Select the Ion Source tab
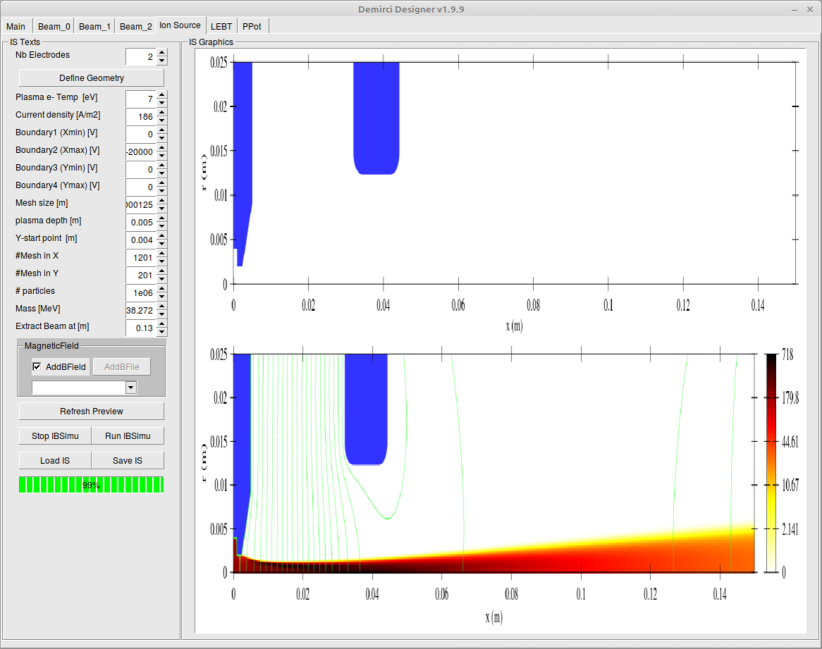 180,25
